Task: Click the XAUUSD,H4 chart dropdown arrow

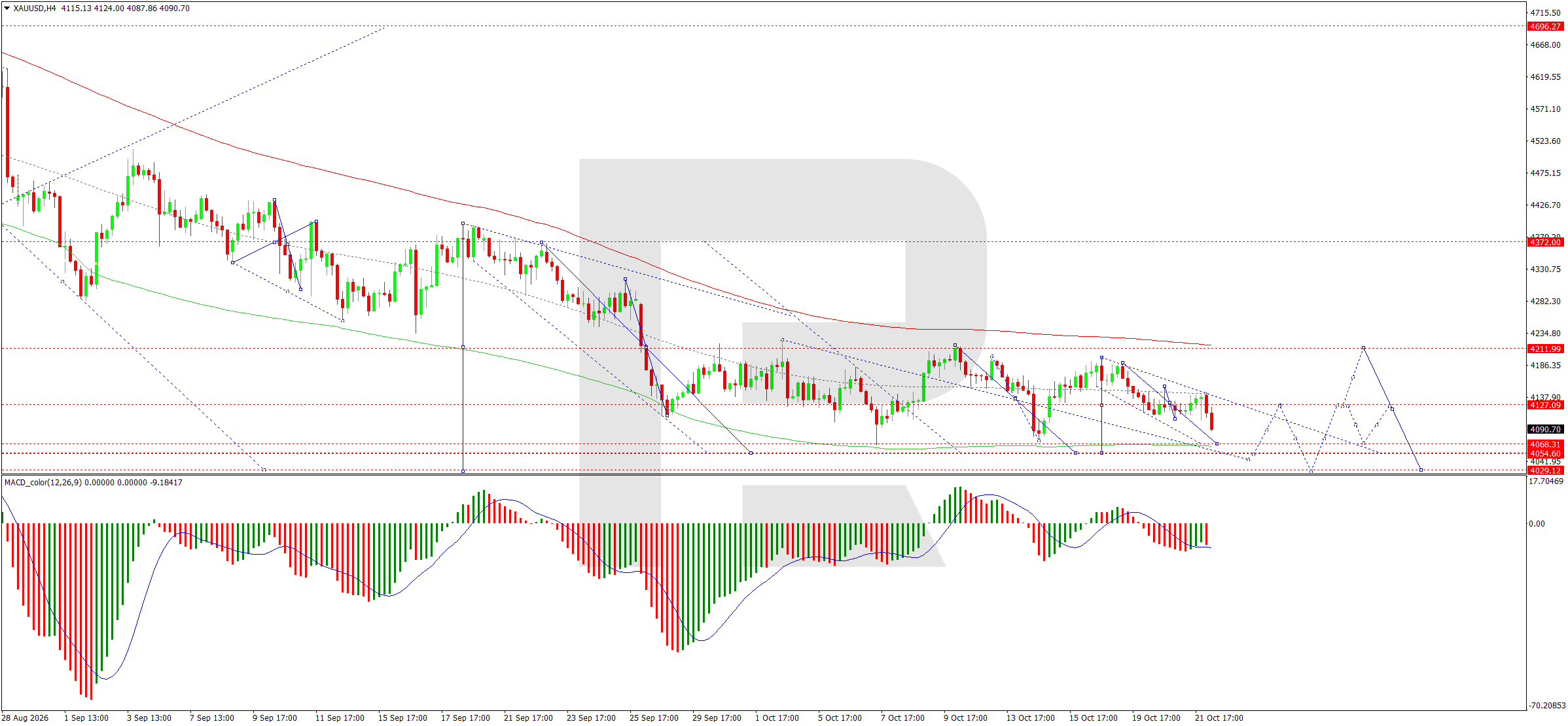Action: 7,9
